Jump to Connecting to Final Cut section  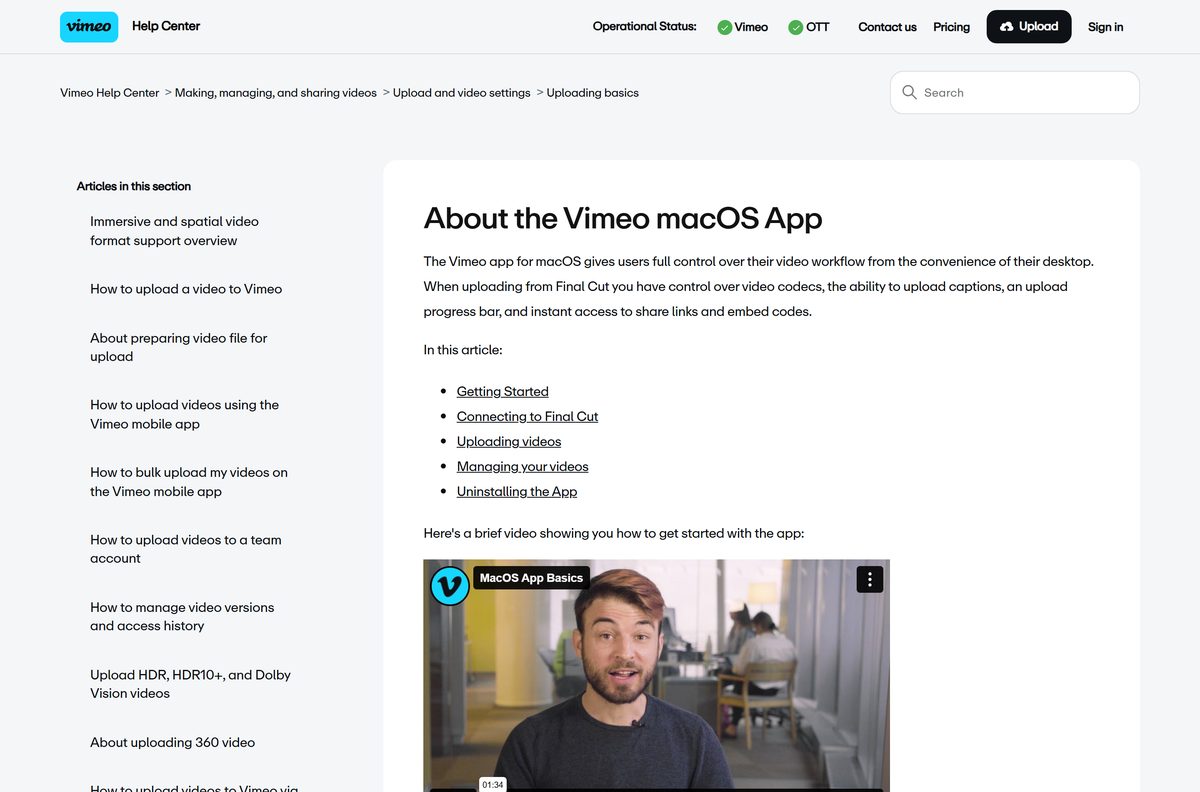527,416
